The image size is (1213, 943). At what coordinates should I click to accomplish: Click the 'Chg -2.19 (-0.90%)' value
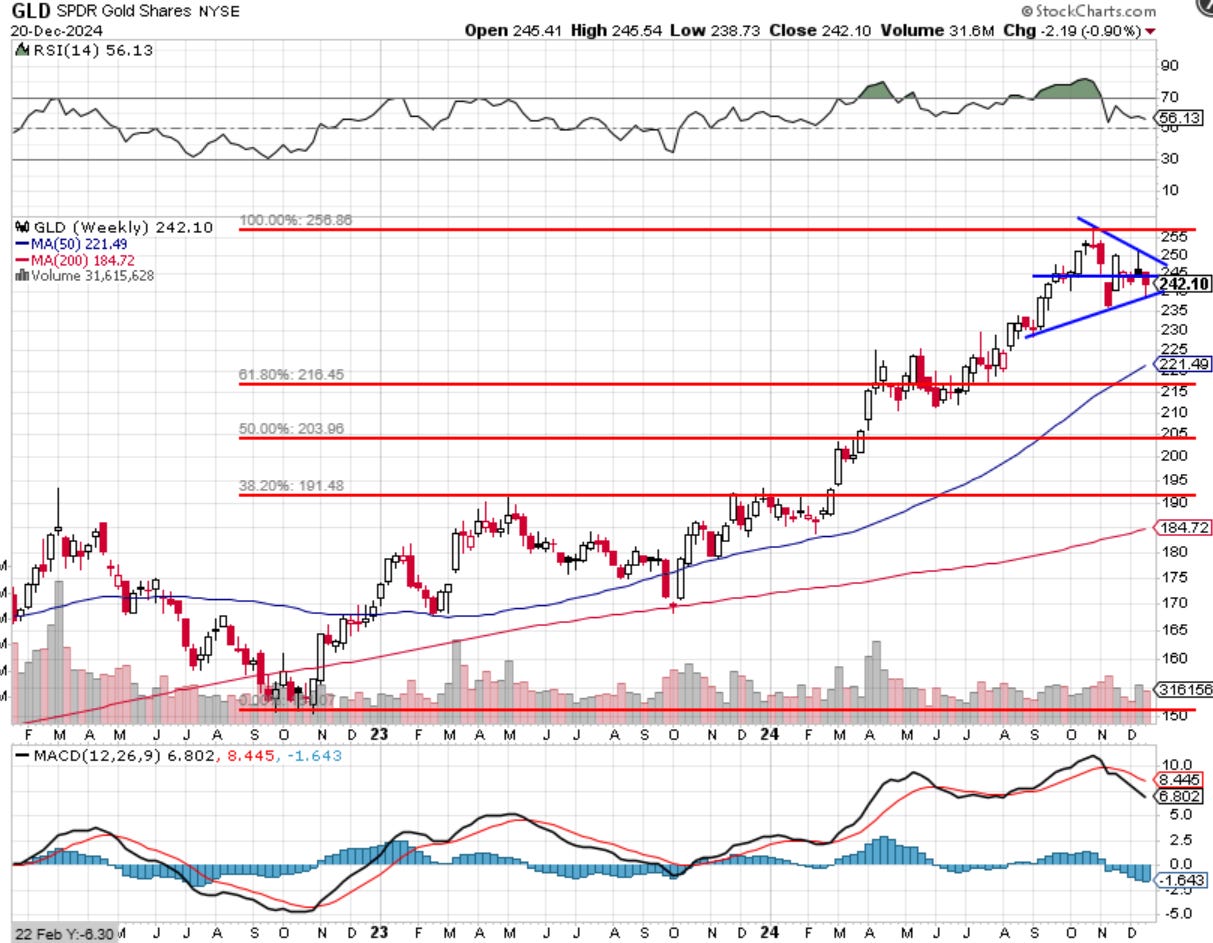click(x=1074, y=31)
